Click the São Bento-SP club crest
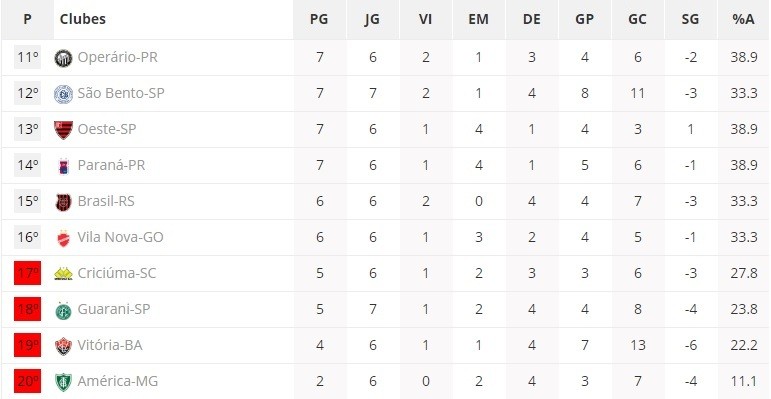The width and height of the screenshot is (771, 399). tap(63, 94)
